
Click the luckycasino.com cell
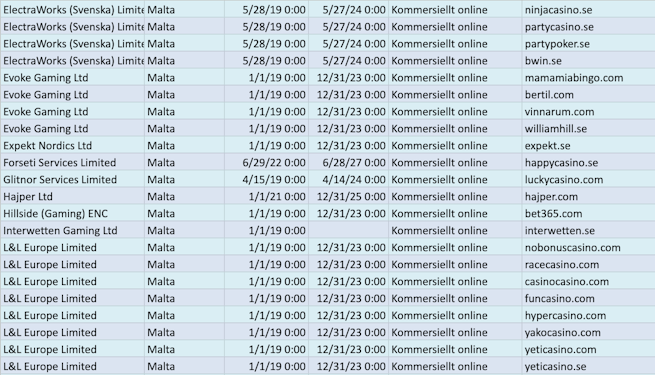(x=588, y=180)
